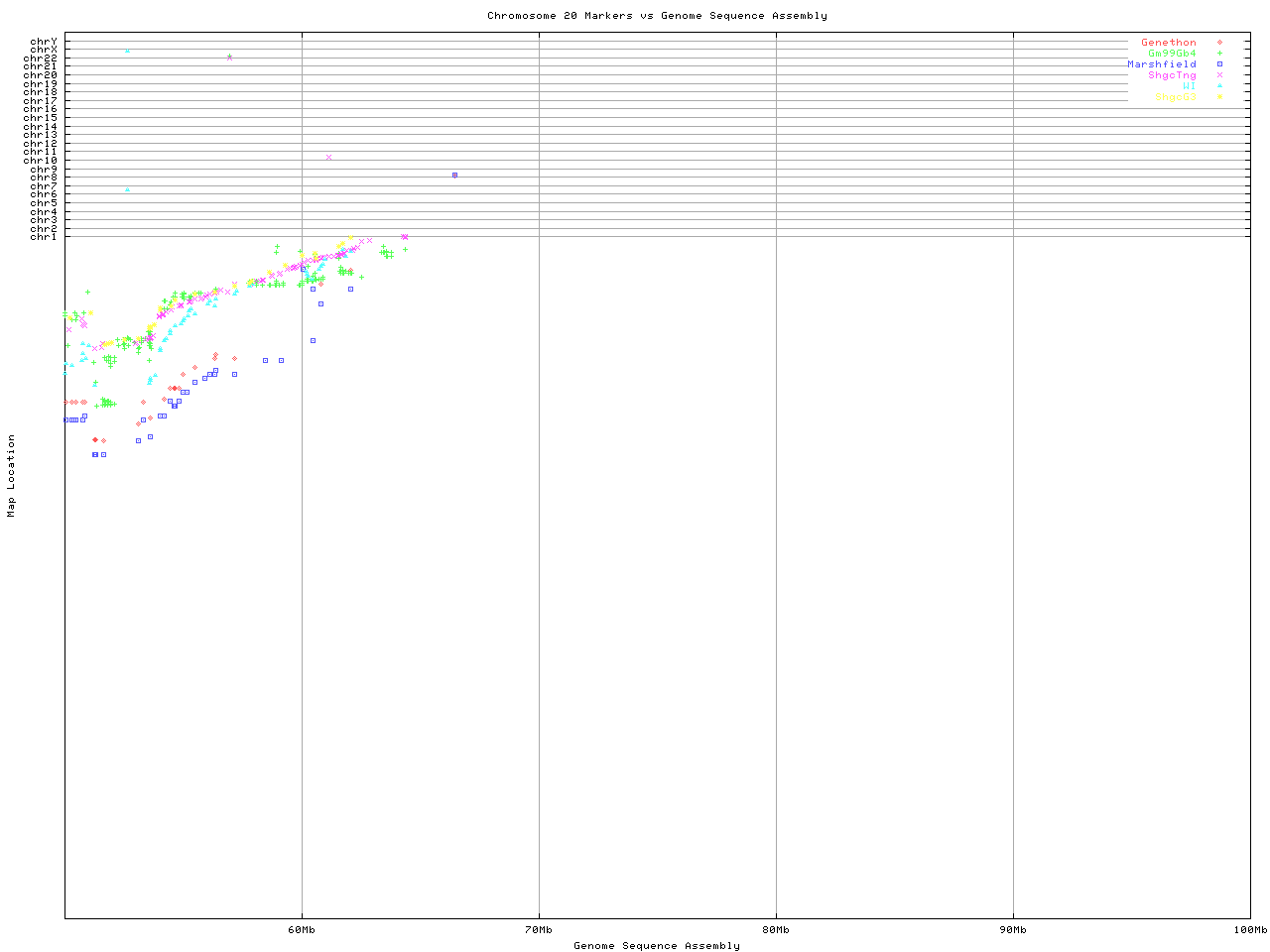Image resolution: width=1270 pixels, height=952 pixels.
Task: Click the yellow ShgcG3 star legend marker
Action: 1219,97
